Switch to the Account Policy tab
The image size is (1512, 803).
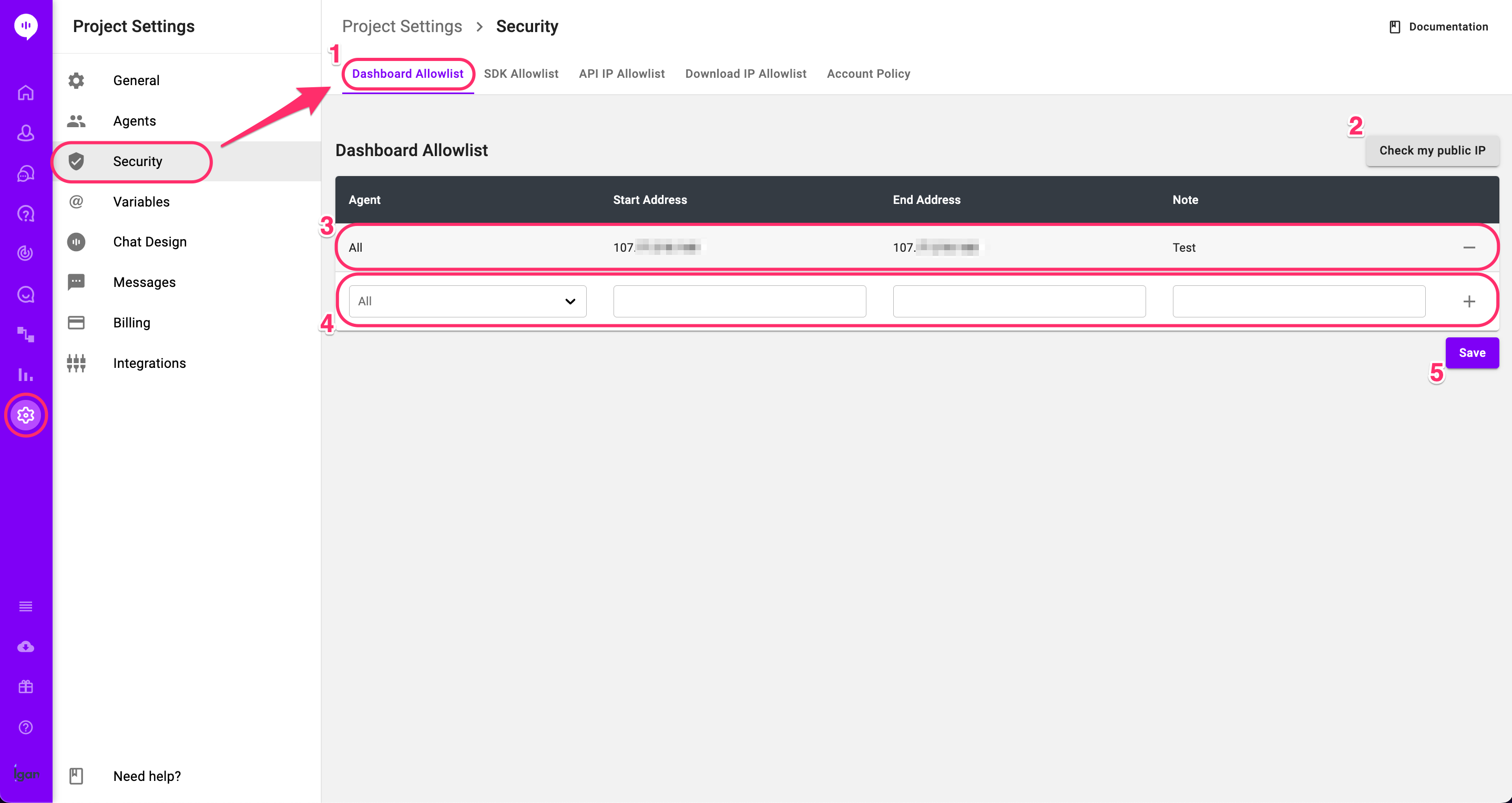tap(868, 74)
